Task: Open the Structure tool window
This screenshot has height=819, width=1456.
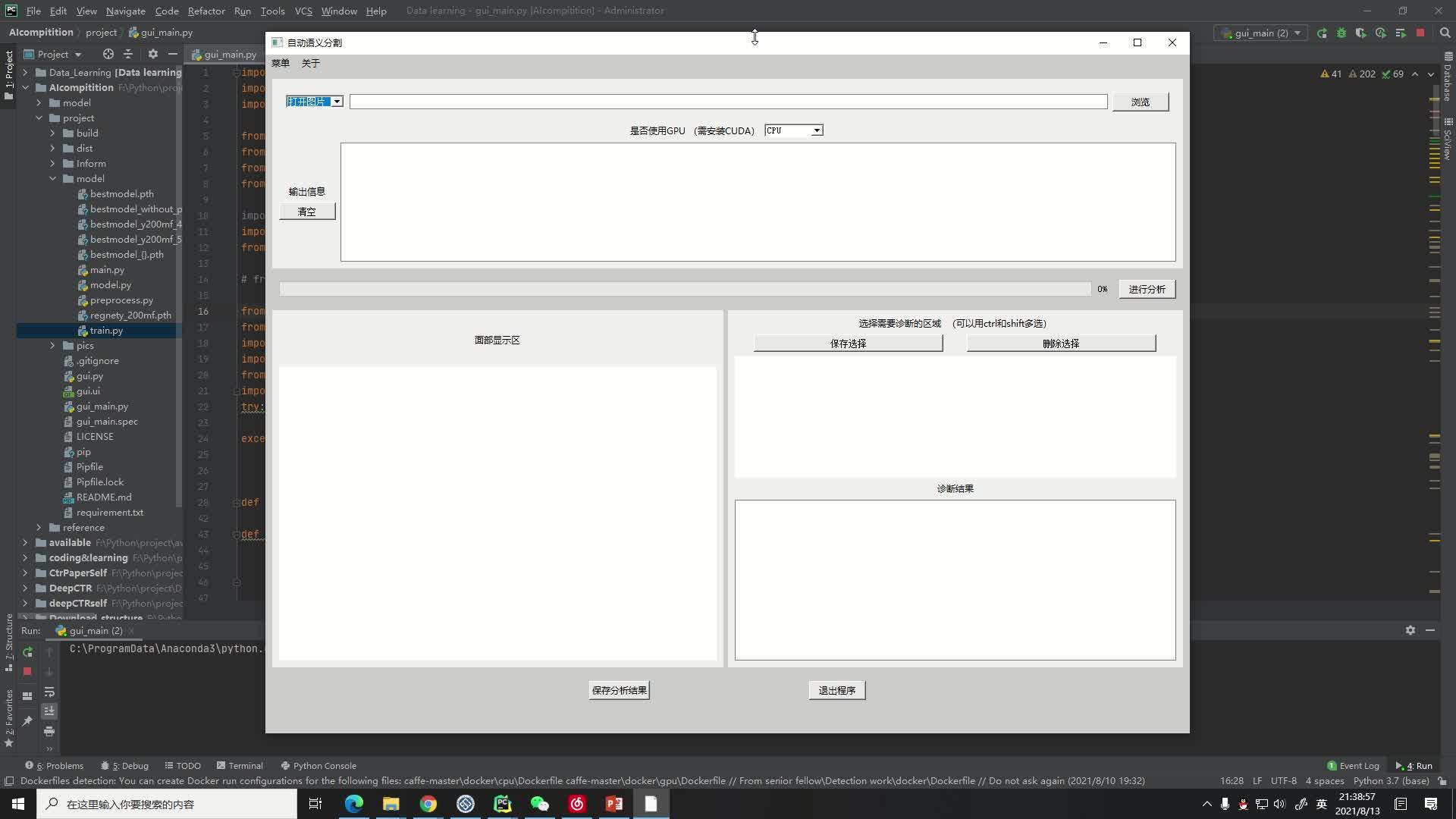Action: point(9,641)
